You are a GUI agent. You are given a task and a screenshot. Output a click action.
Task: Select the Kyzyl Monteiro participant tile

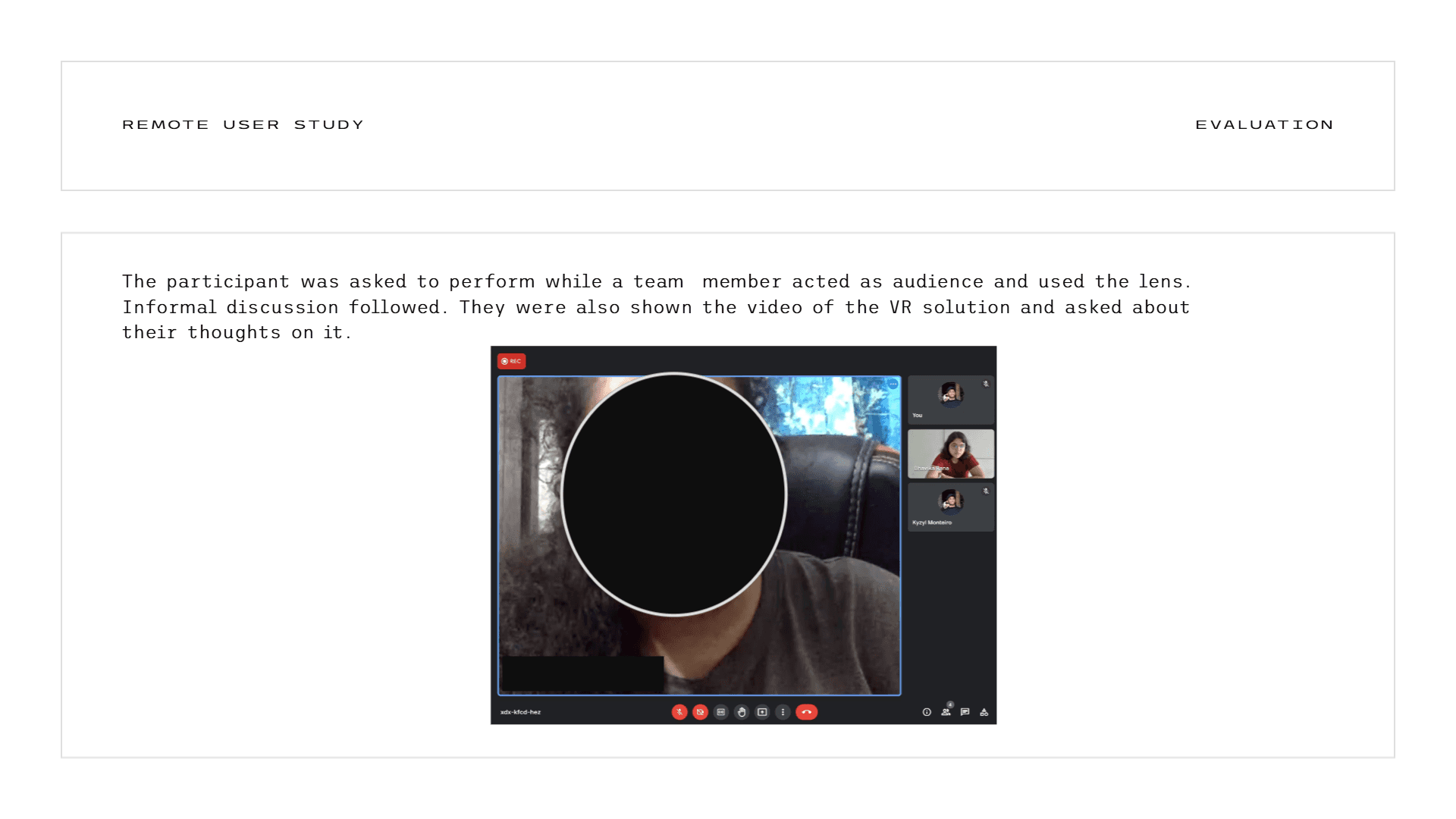[x=950, y=507]
